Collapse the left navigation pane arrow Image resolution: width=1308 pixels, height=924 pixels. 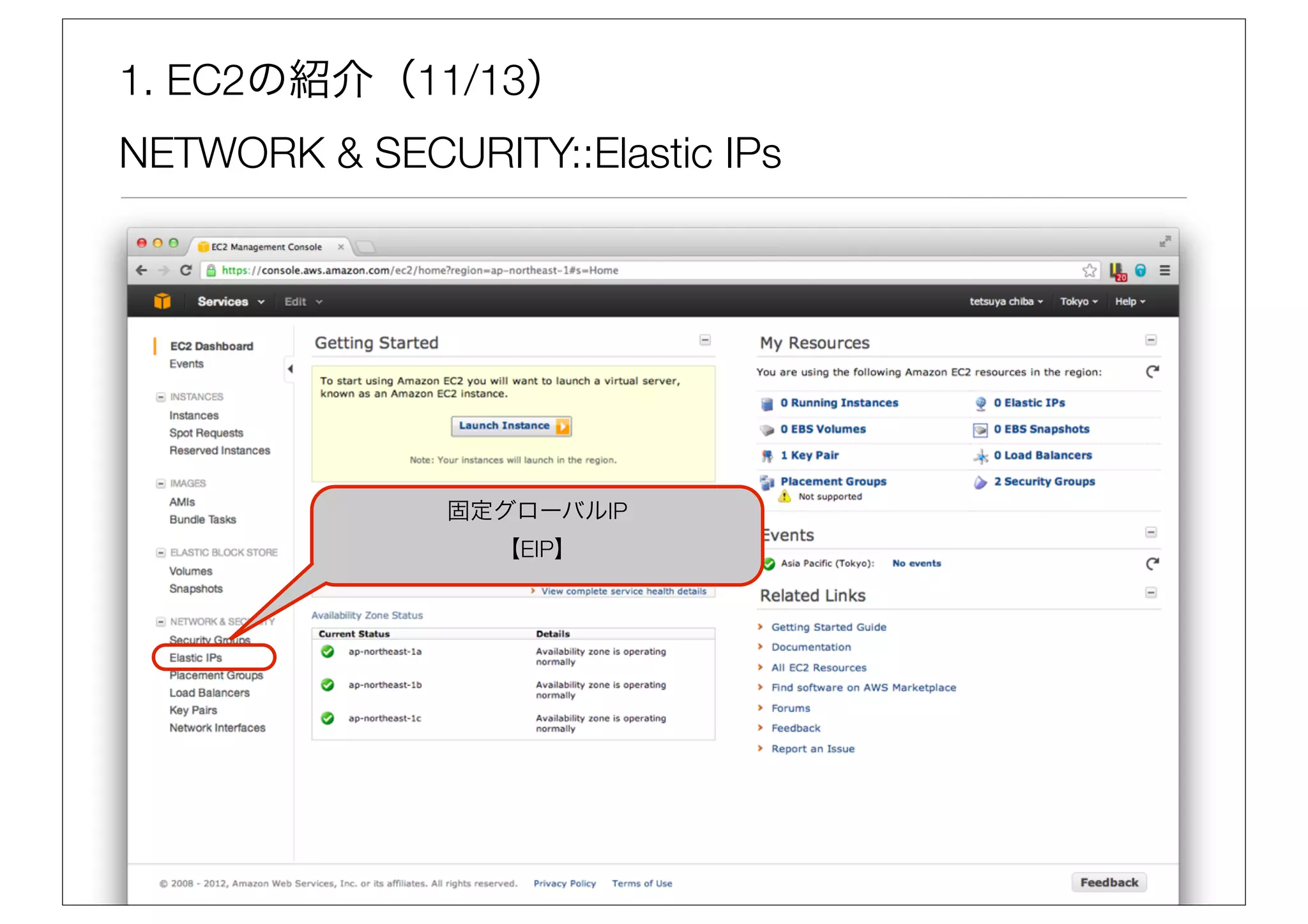[290, 368]
